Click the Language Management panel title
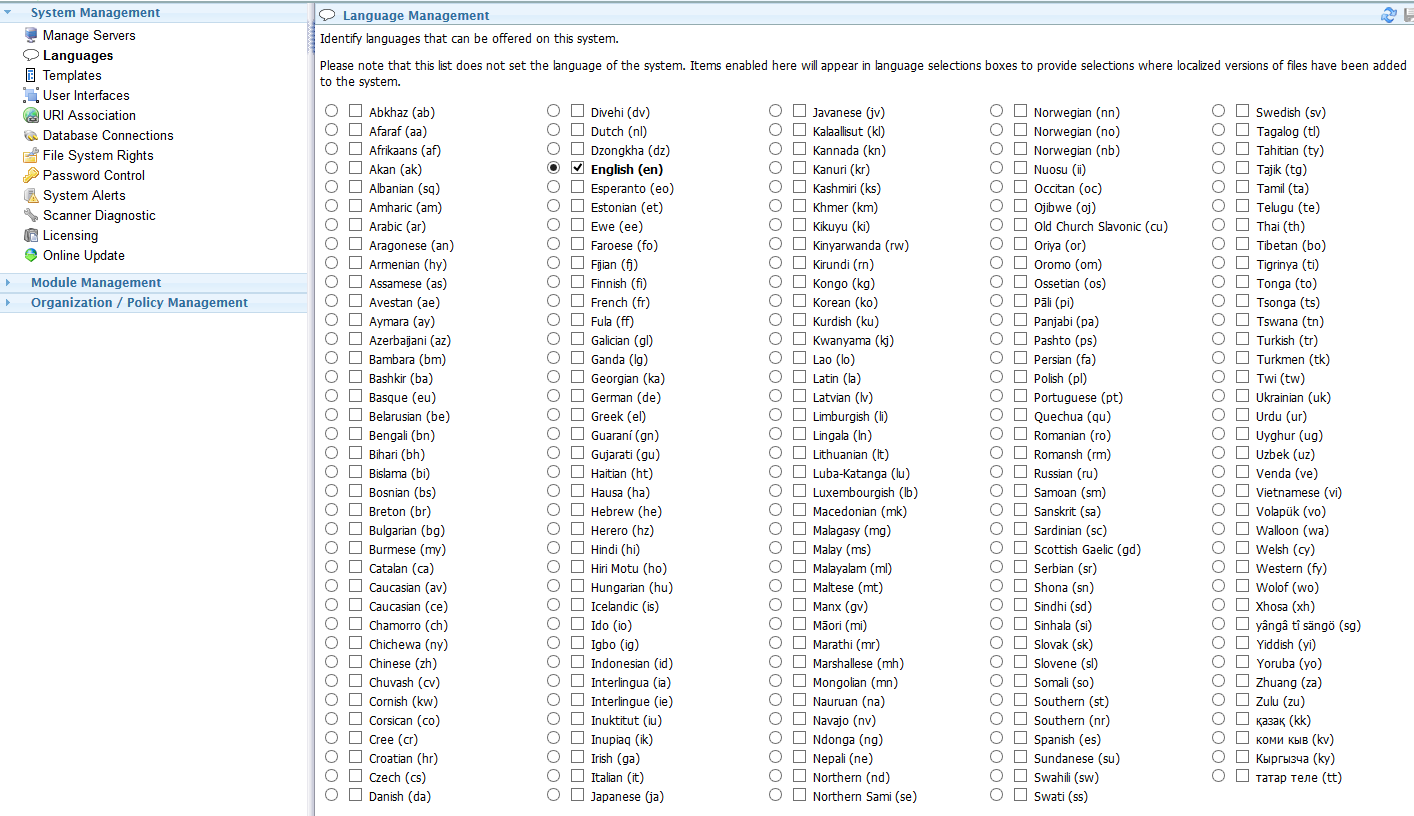Image resolution: width=1414 pixels, height=816 pixels. [x=416, y=15]
